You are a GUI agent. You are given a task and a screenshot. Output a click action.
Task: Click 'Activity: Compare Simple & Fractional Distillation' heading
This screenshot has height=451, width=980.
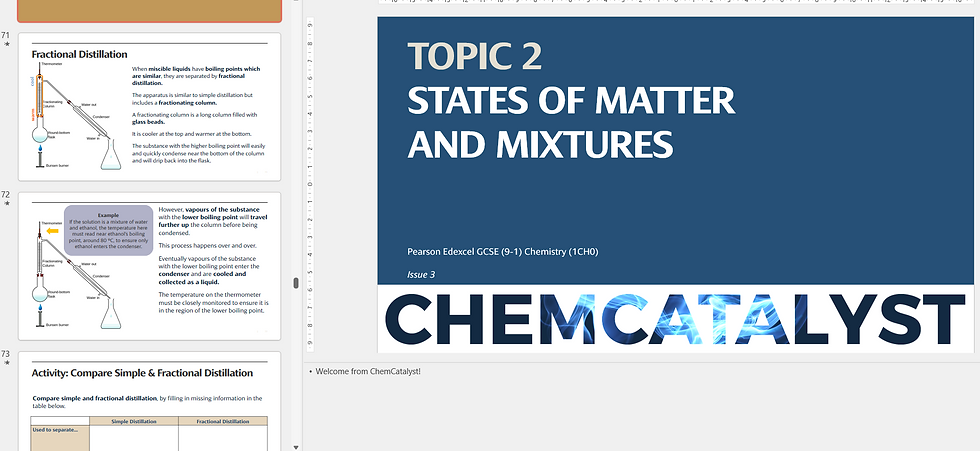coord(142,373)
